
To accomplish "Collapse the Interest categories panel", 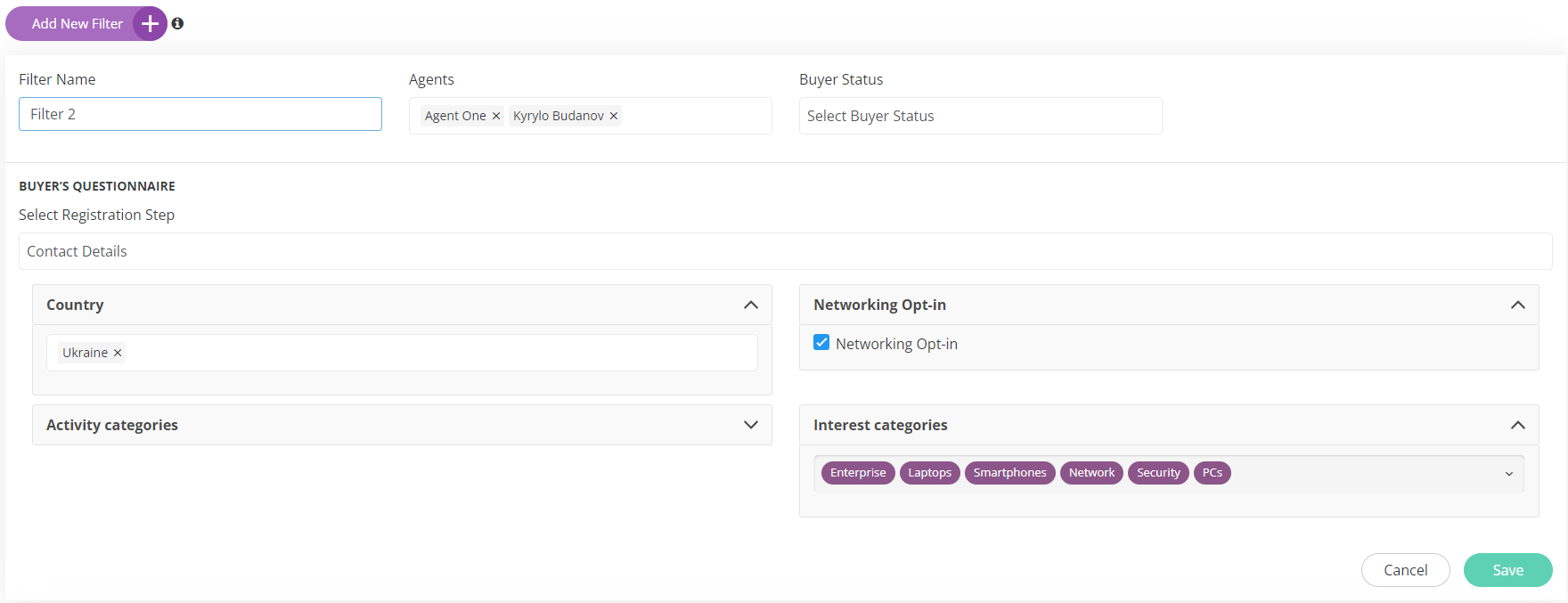I will tap(1517, 425).
